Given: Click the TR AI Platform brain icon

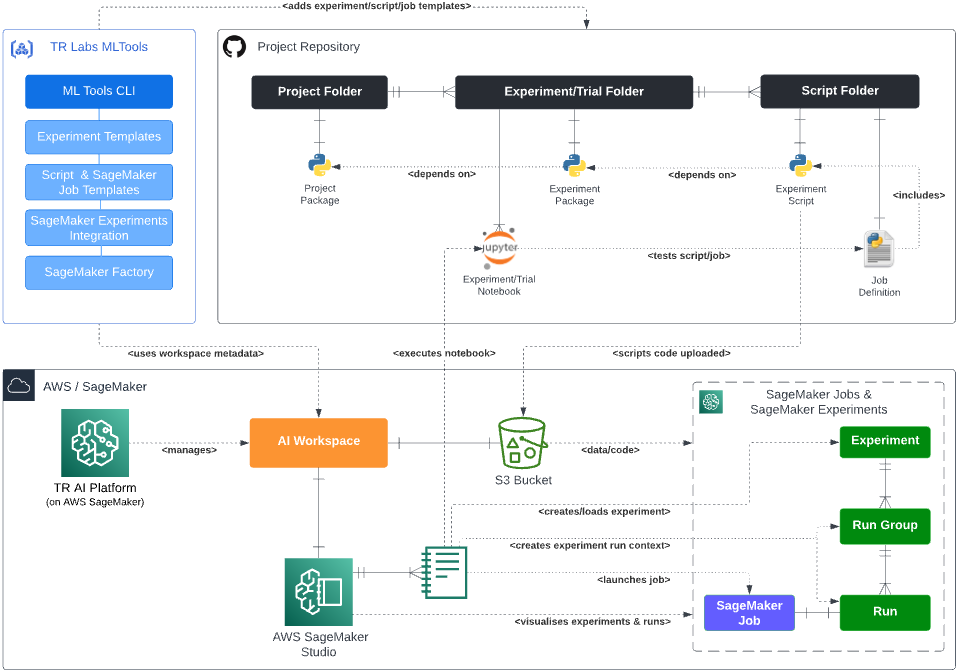Looking at the screenshot, I should (x=95, y=442).
